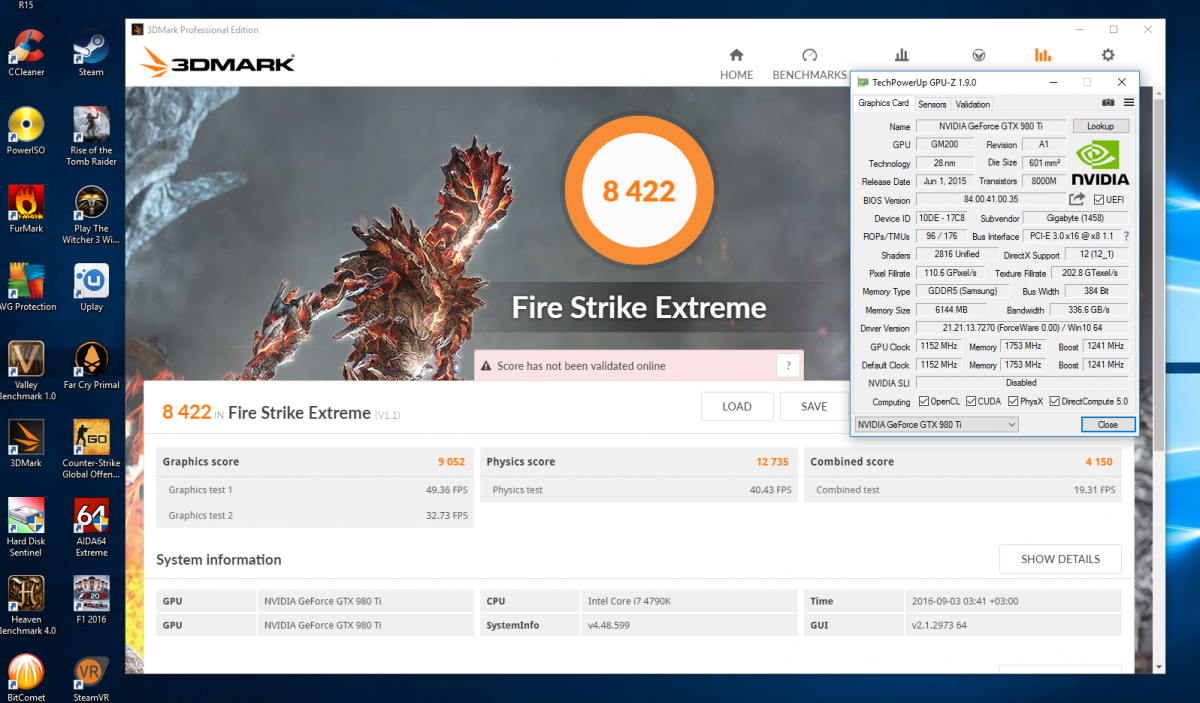Open the orange results icon in 3DMark navigation
Viewport: 1200px width, 703px height.
pyautogui.click(x=1043, y=55)
